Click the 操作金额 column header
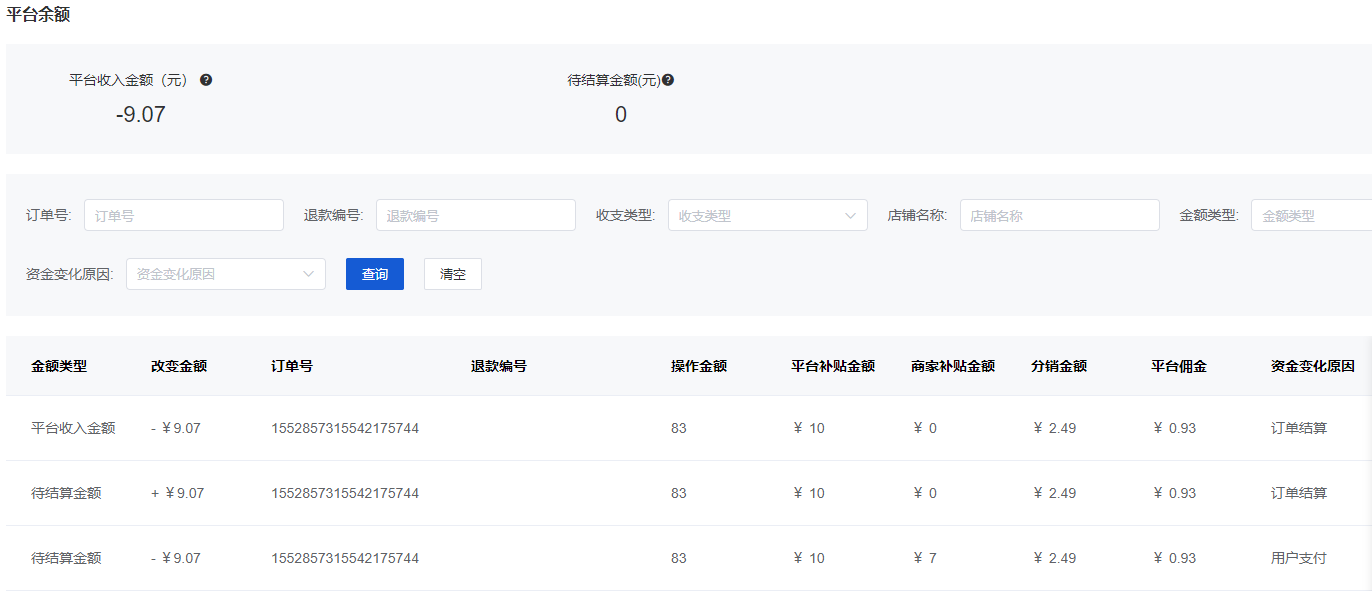 [x=699, y=366]
